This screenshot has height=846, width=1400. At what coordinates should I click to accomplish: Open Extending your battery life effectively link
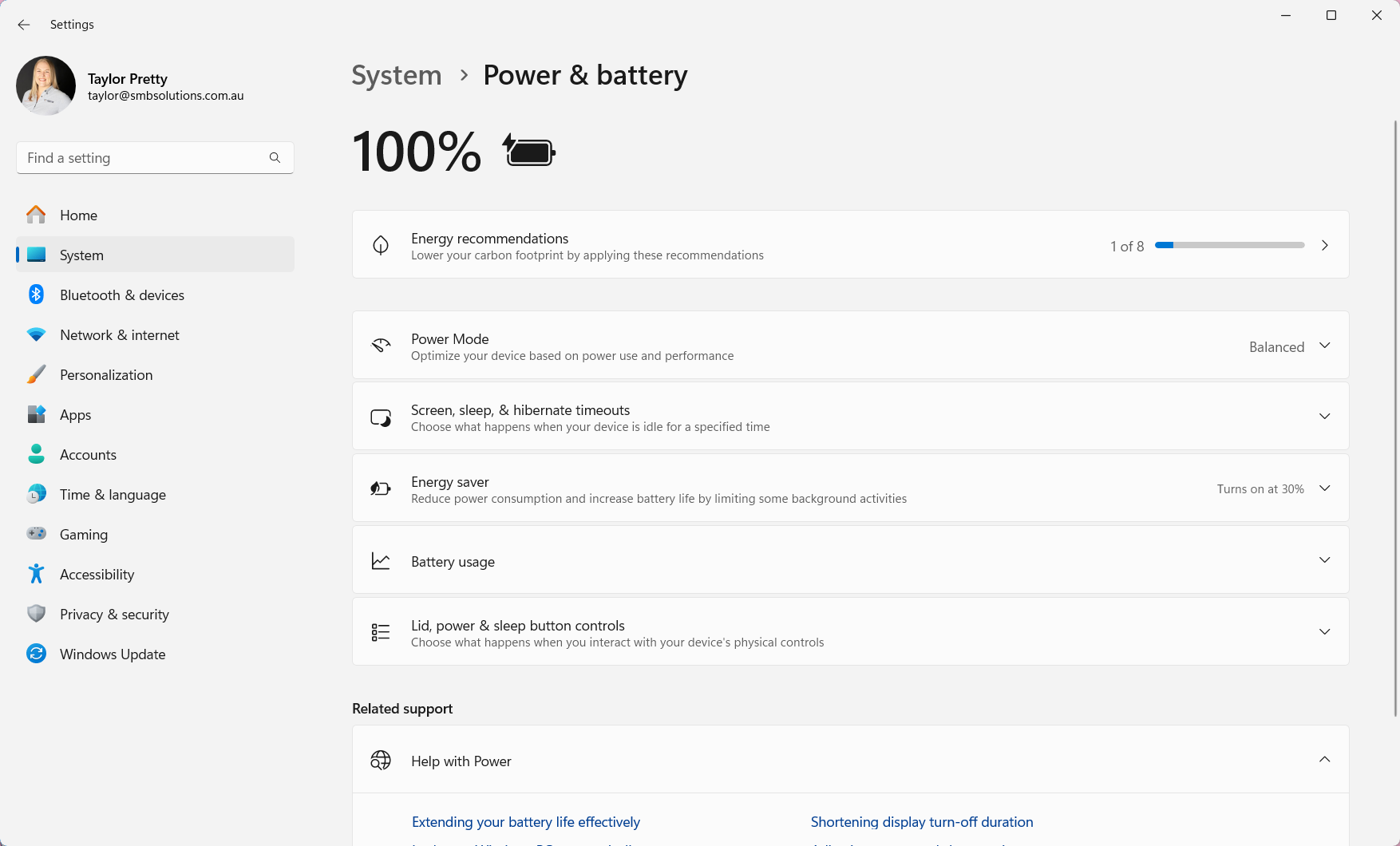coord(526,822)
